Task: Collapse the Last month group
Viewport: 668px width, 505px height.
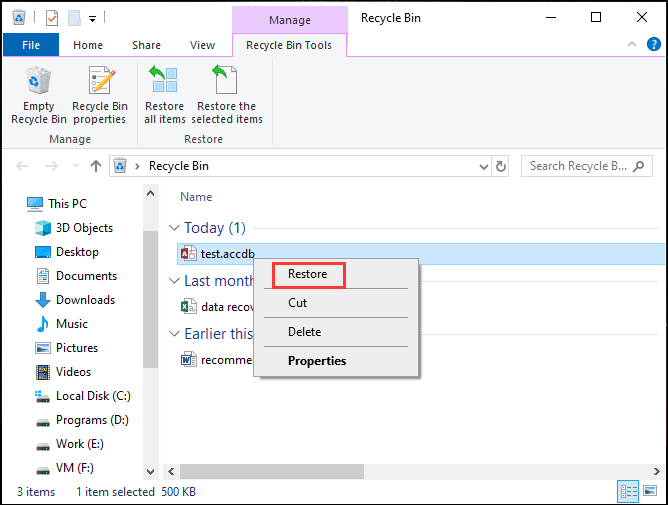Action: [x=174, y=281]
